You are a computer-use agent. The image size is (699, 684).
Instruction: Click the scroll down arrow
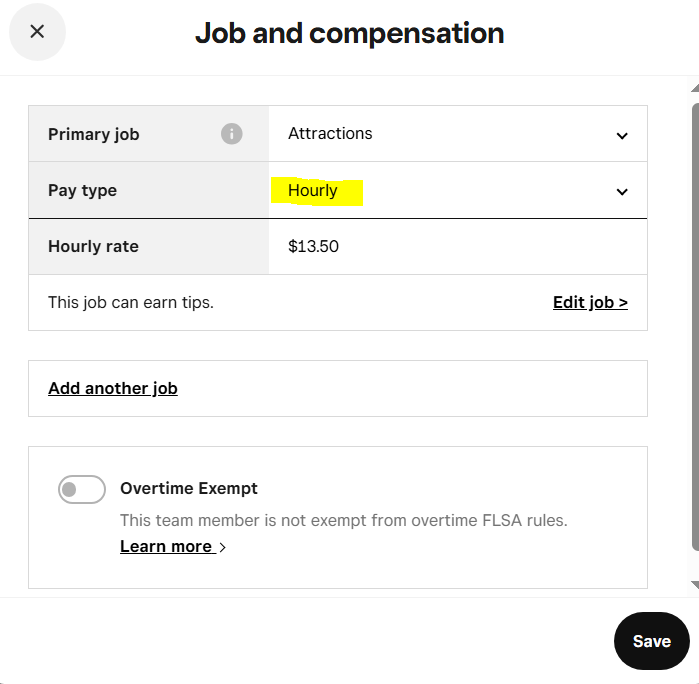(694, 585)
